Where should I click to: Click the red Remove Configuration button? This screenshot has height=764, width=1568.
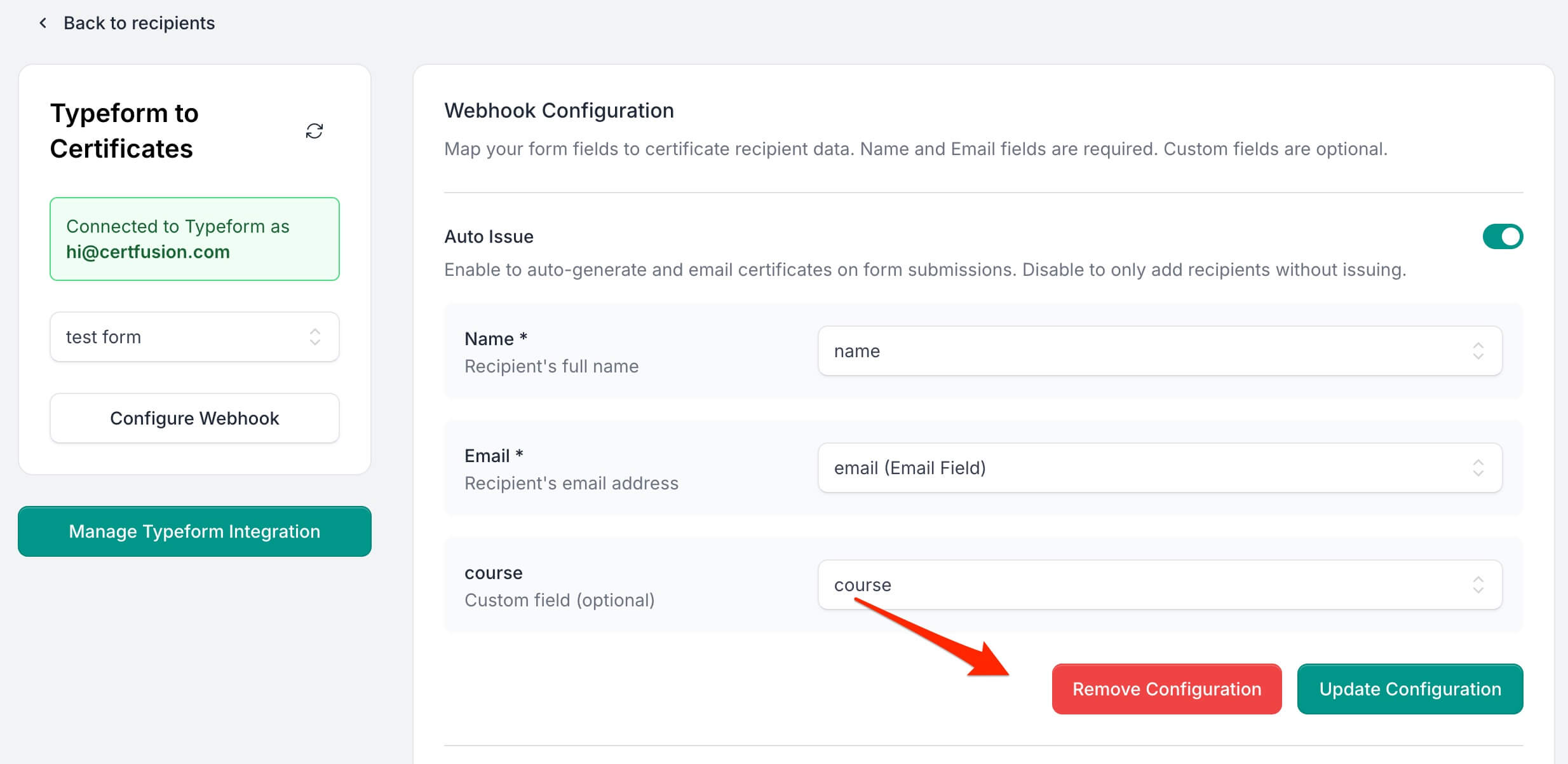[x=1166, y=689]
